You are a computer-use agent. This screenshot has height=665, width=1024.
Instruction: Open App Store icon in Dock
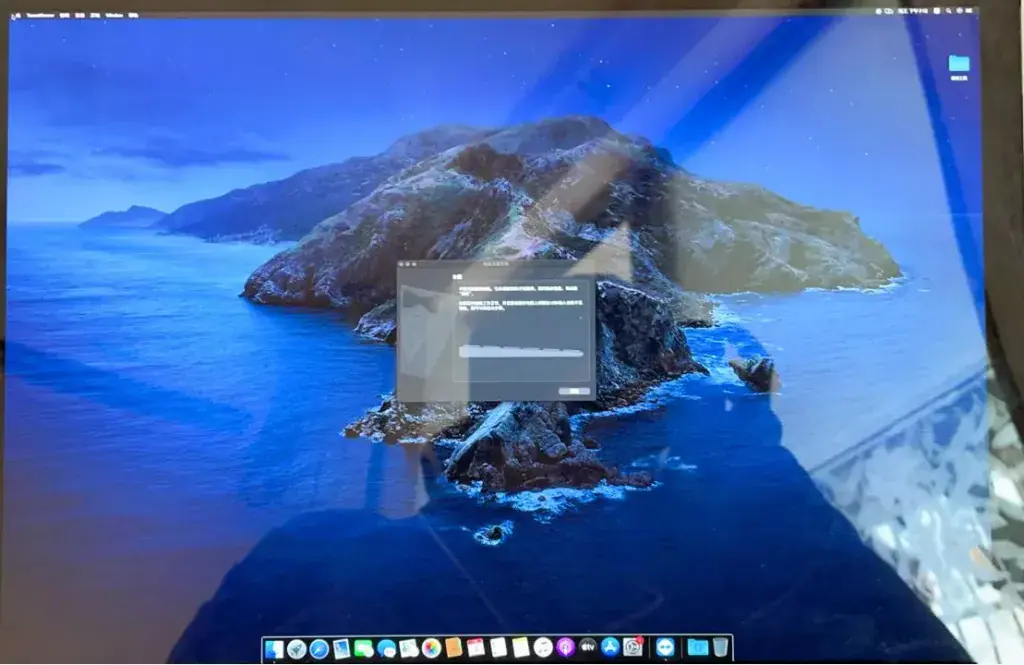610,647
